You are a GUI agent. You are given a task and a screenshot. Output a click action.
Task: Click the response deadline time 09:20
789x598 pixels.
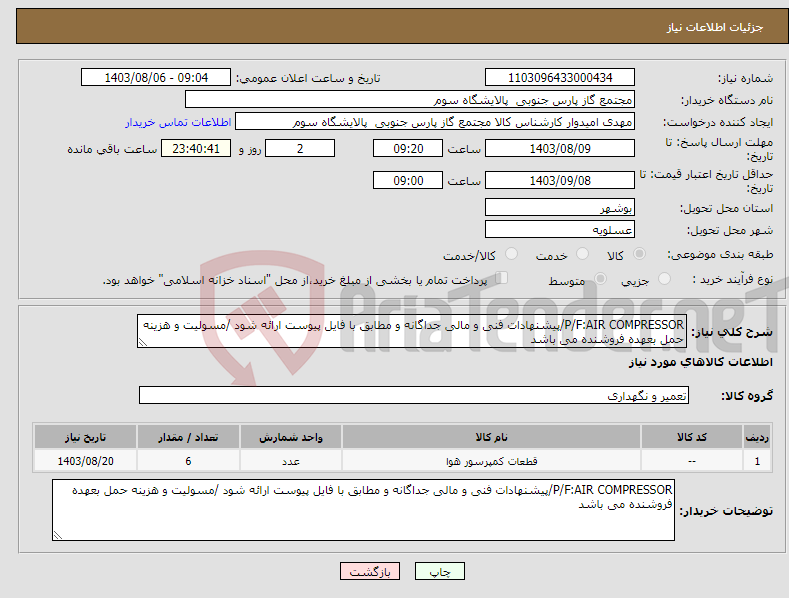click(408, 148)
